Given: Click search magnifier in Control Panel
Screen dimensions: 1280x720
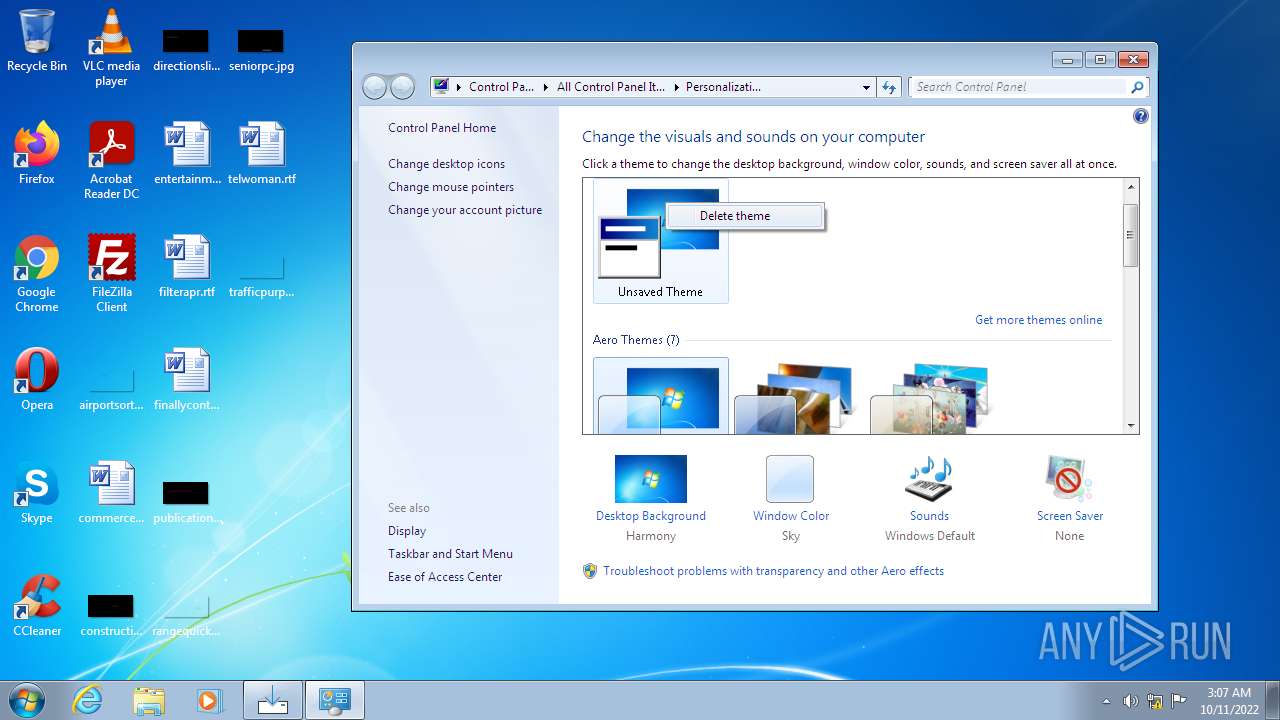Looking at the screenshot, I should coord(1137,87).
